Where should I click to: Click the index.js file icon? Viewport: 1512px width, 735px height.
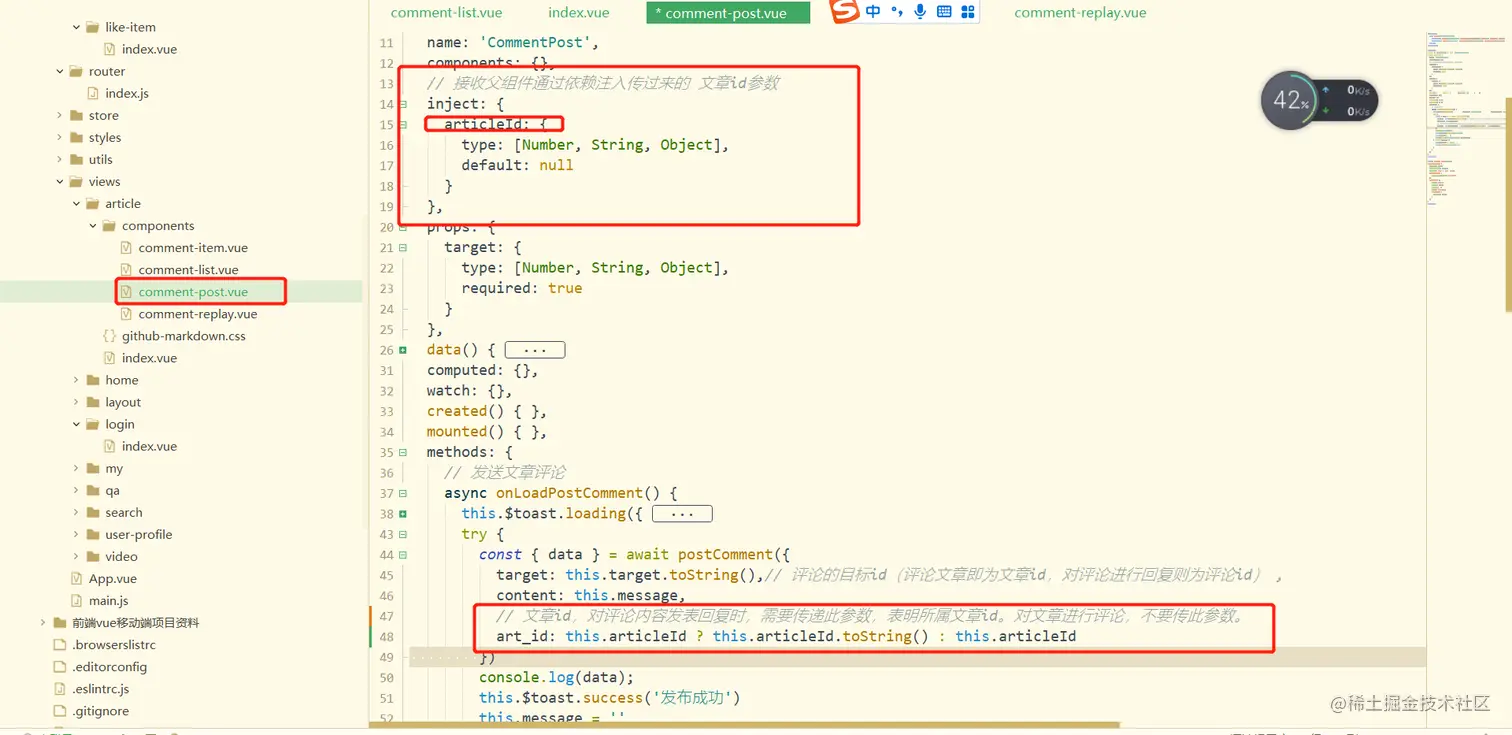(94, 93)
